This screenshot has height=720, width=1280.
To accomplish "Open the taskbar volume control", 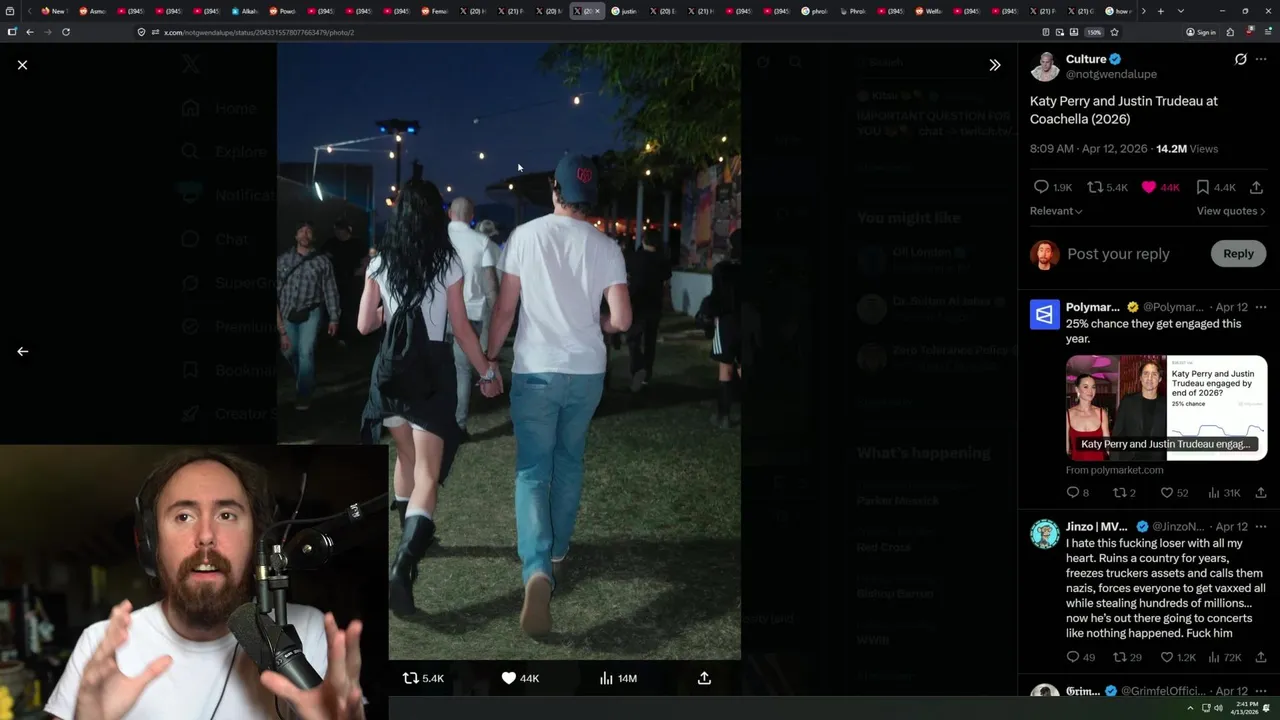I will (1218, 708).
